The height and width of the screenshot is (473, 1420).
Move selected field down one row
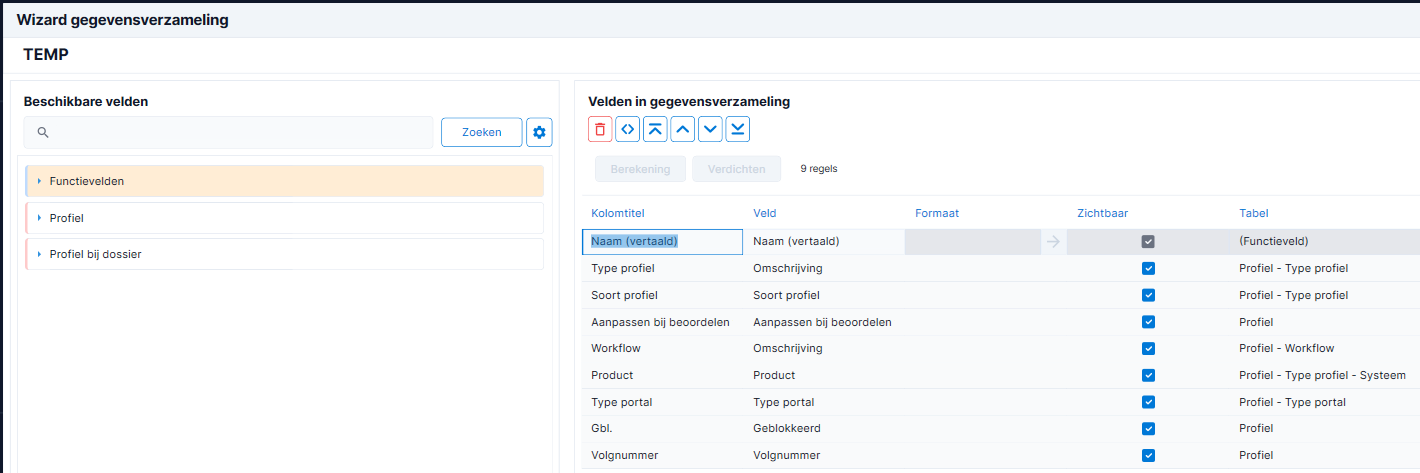pos(710,129)
